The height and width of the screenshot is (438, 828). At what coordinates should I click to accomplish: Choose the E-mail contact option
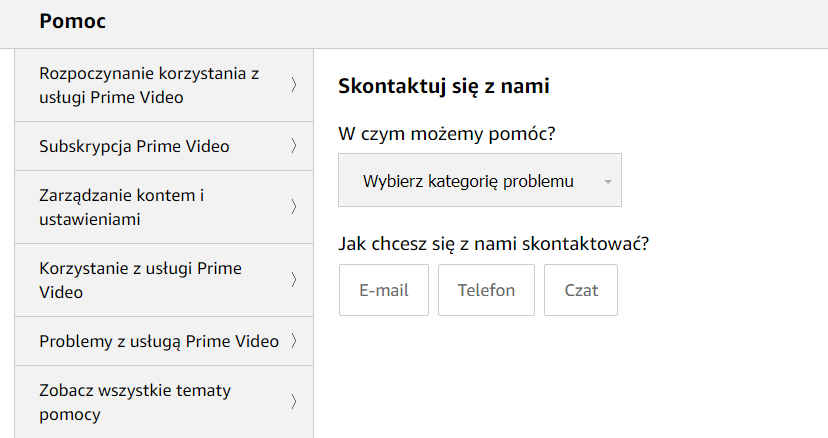point(383,290)
